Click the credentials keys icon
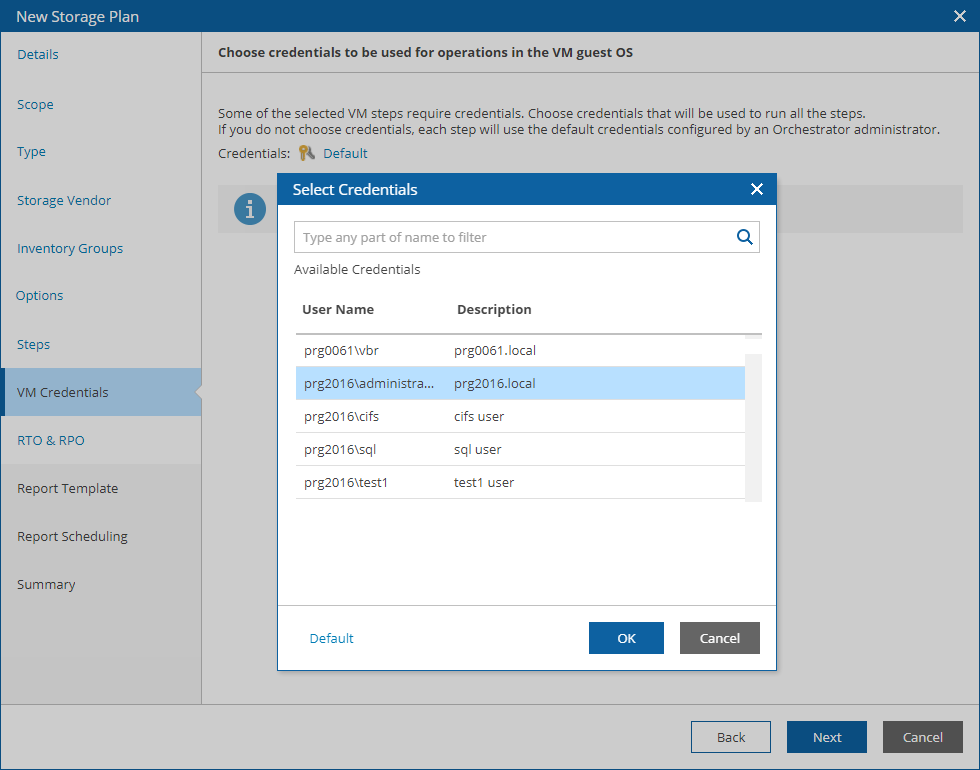980x770 pixels. click(306, 153)
